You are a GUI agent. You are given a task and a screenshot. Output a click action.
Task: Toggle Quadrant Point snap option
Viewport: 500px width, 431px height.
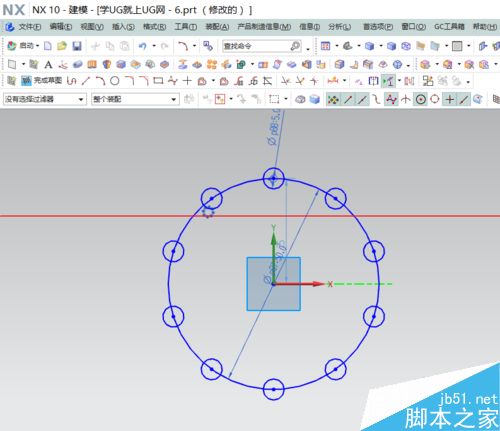435,99
